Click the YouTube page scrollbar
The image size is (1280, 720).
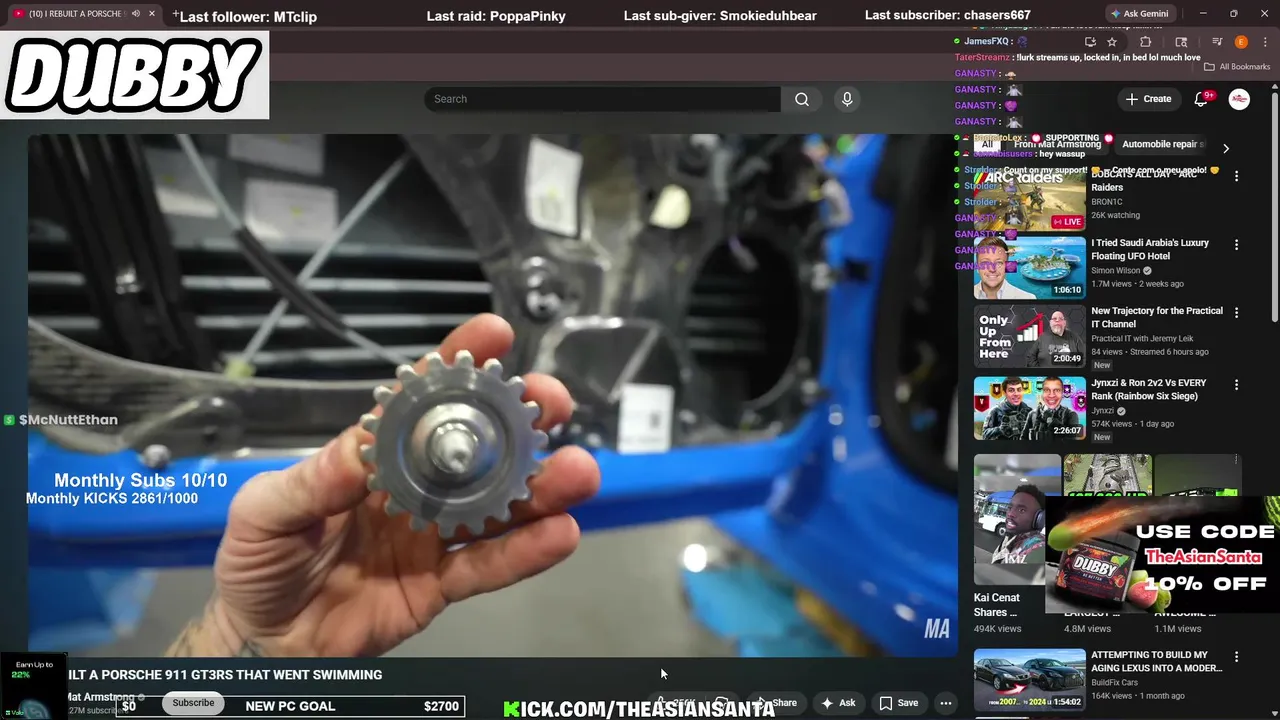tap(1274, 206)
